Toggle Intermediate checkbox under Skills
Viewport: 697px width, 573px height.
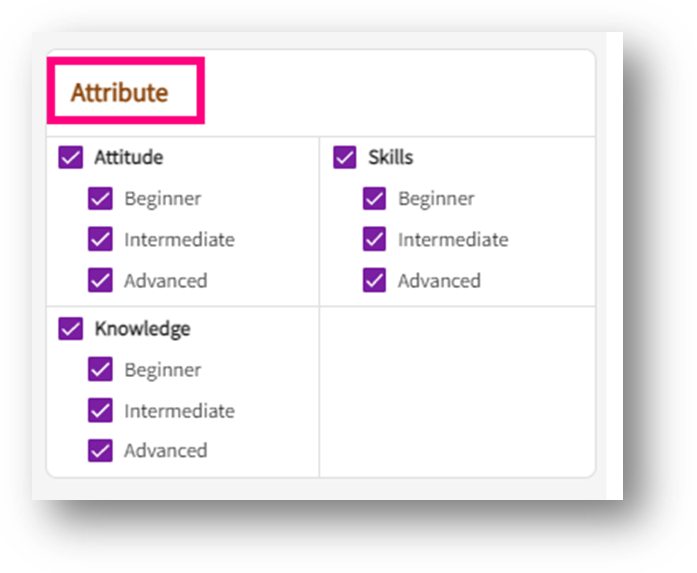click(x=374, y=240)
